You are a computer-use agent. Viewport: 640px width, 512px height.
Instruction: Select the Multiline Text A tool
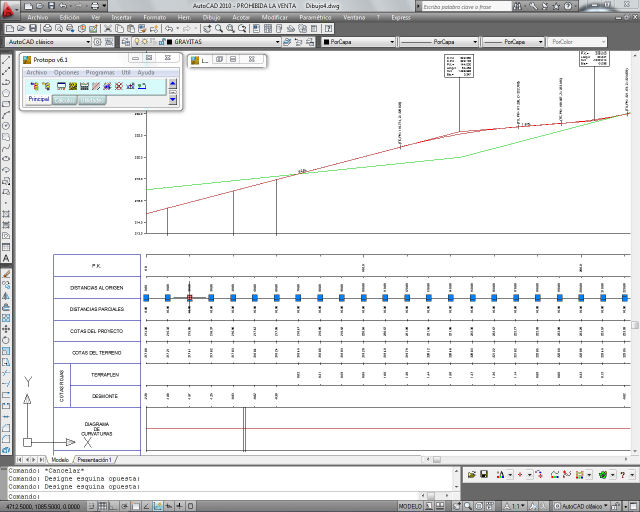pos(6,258)
